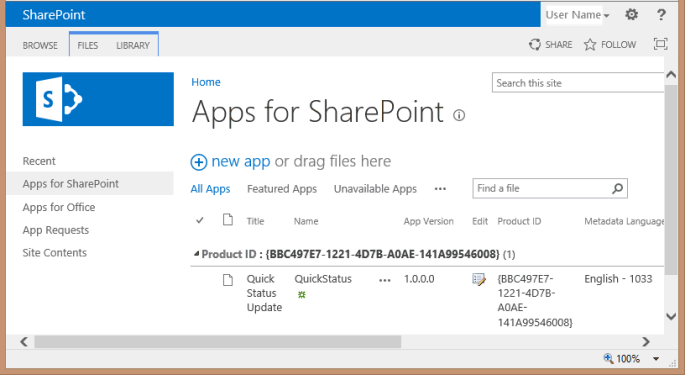Click the Quick Status Update title cell
Image resolution: width=685 pixels, height=375 pixels.
click(264, 293)
